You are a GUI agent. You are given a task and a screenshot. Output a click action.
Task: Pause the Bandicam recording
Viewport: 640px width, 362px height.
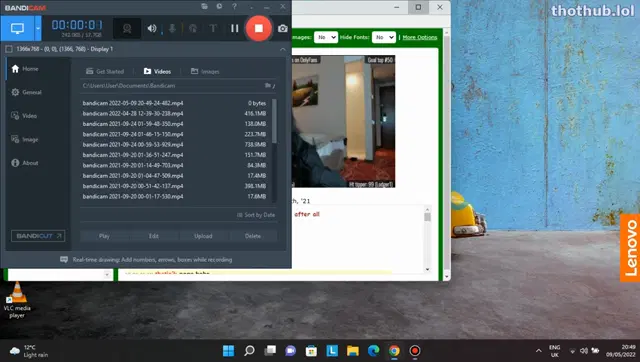[x=234, y=28]
